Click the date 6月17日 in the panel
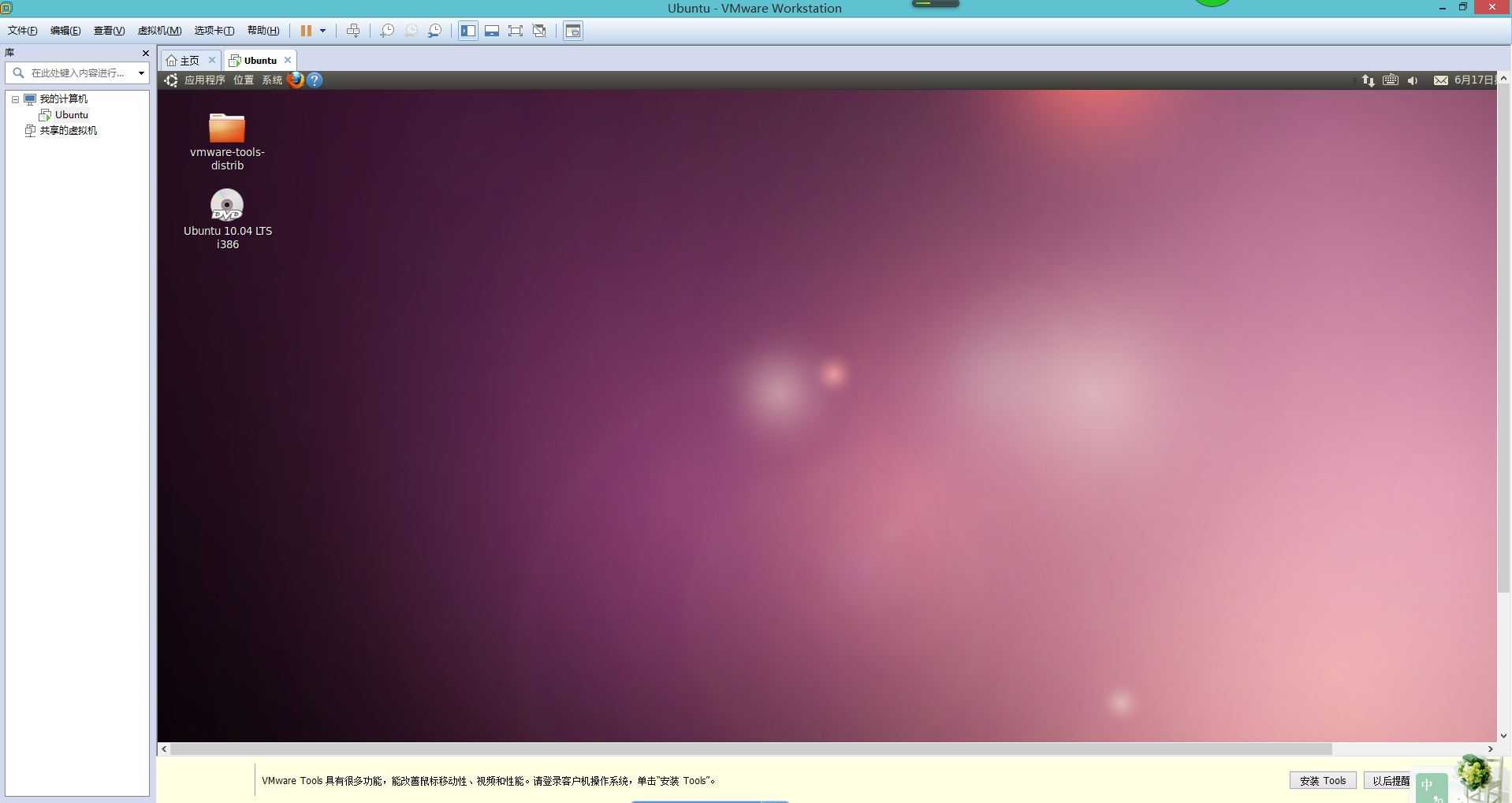1512x803 pixels. click(1474, 80)
